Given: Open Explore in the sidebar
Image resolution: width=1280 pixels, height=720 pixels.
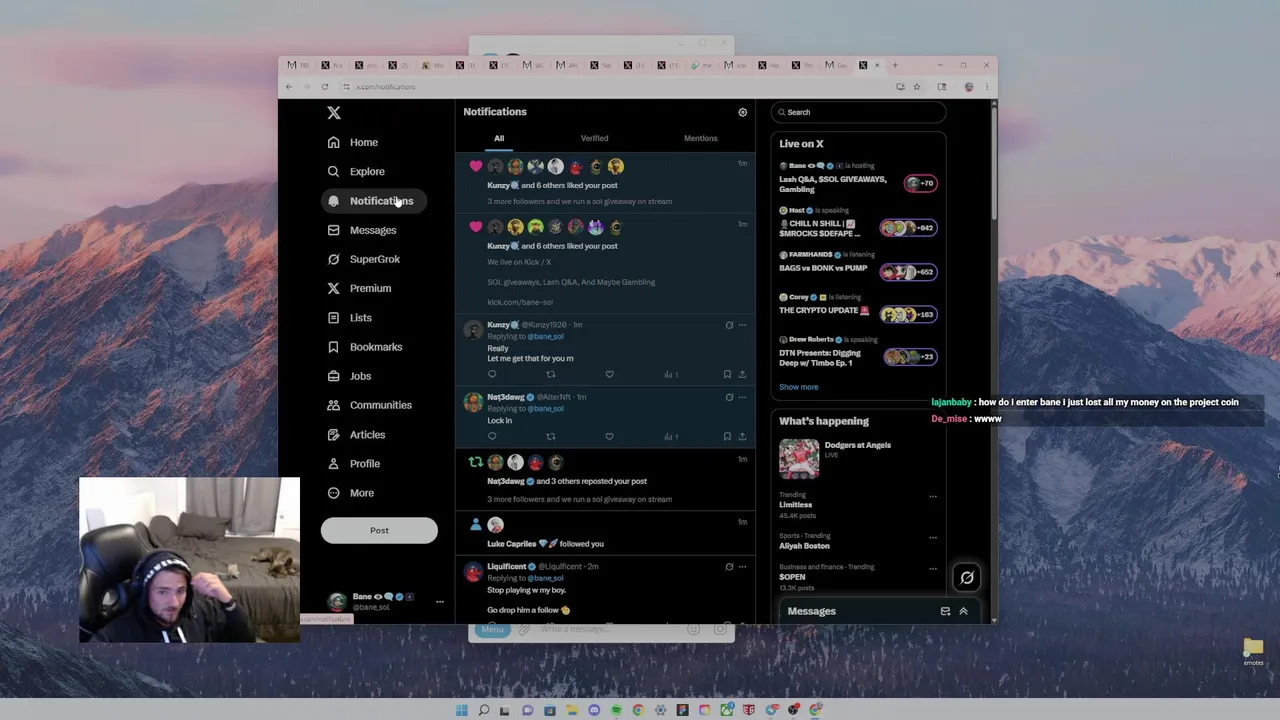Looking at the screenshot, I should tap(356, 171).
